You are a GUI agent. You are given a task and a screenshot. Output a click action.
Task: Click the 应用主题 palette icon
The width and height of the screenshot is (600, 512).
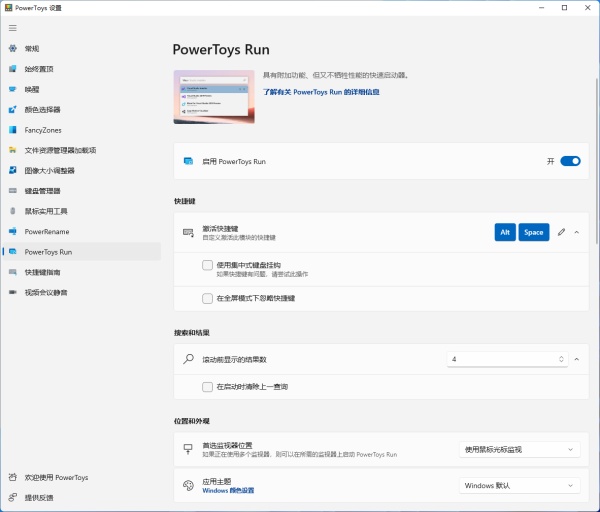188,485
